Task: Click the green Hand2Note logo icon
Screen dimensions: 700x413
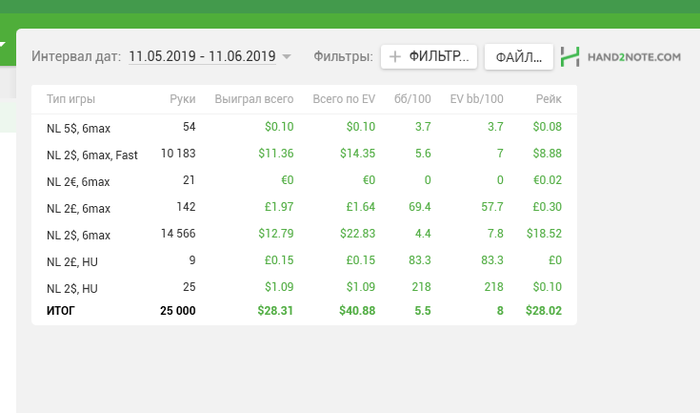Action: (570, 57)
